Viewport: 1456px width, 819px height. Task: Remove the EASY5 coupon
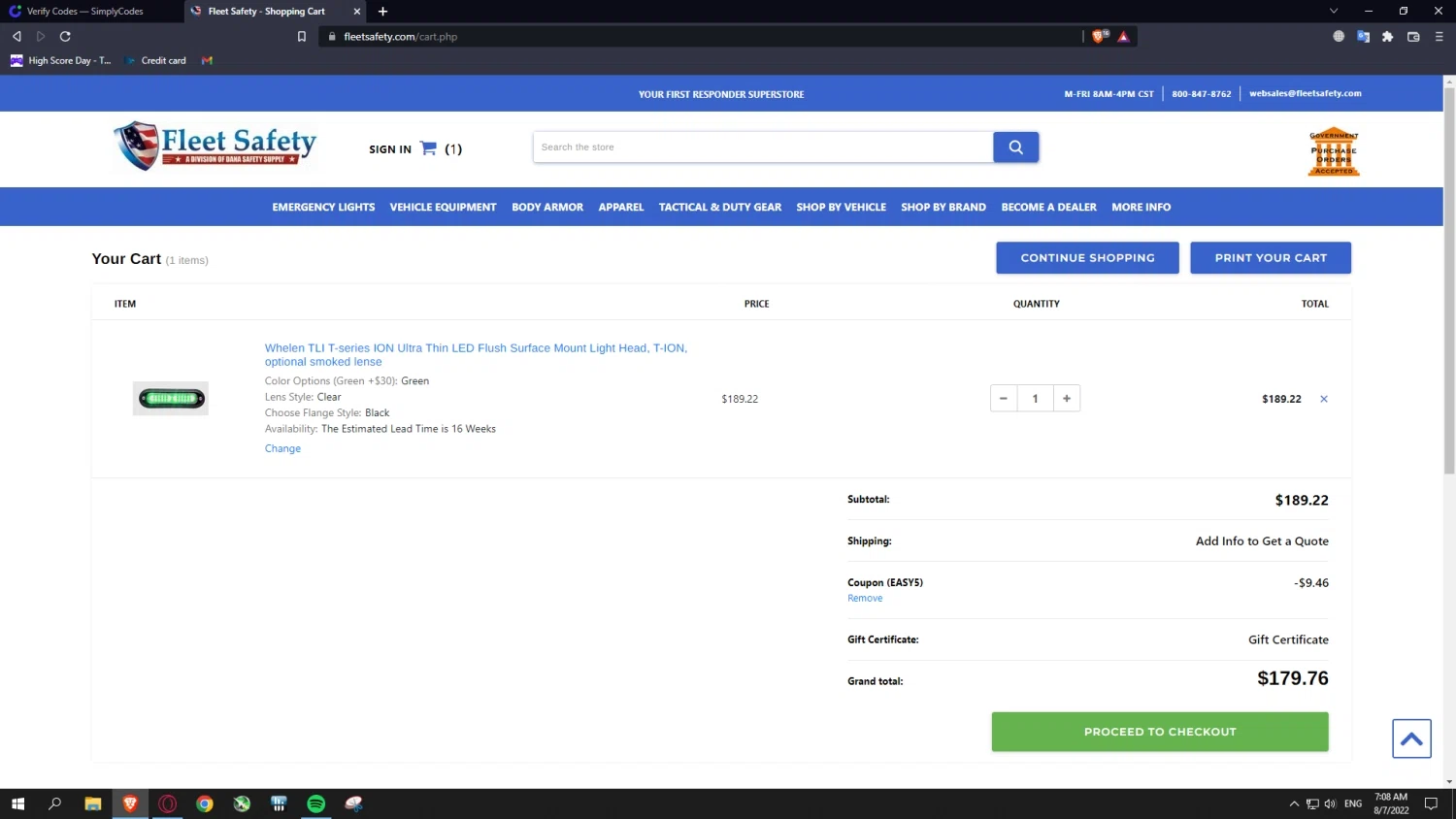tap(865, 598)
